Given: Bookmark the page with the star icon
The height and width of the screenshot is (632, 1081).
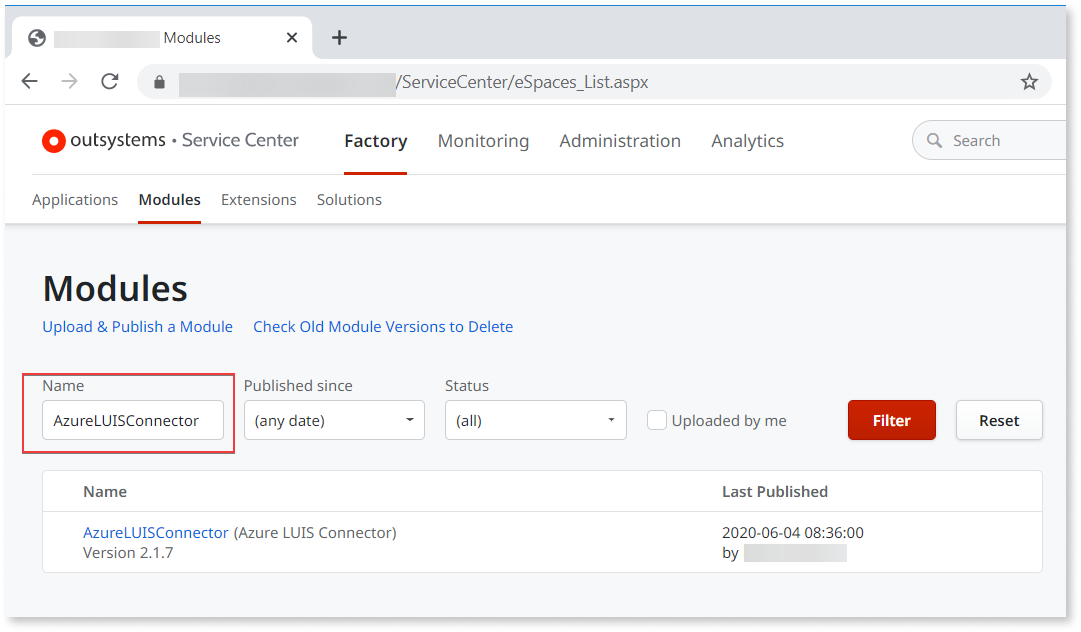Looking at the screenshot, I should pyautogui.click(x=1029, y=82).
